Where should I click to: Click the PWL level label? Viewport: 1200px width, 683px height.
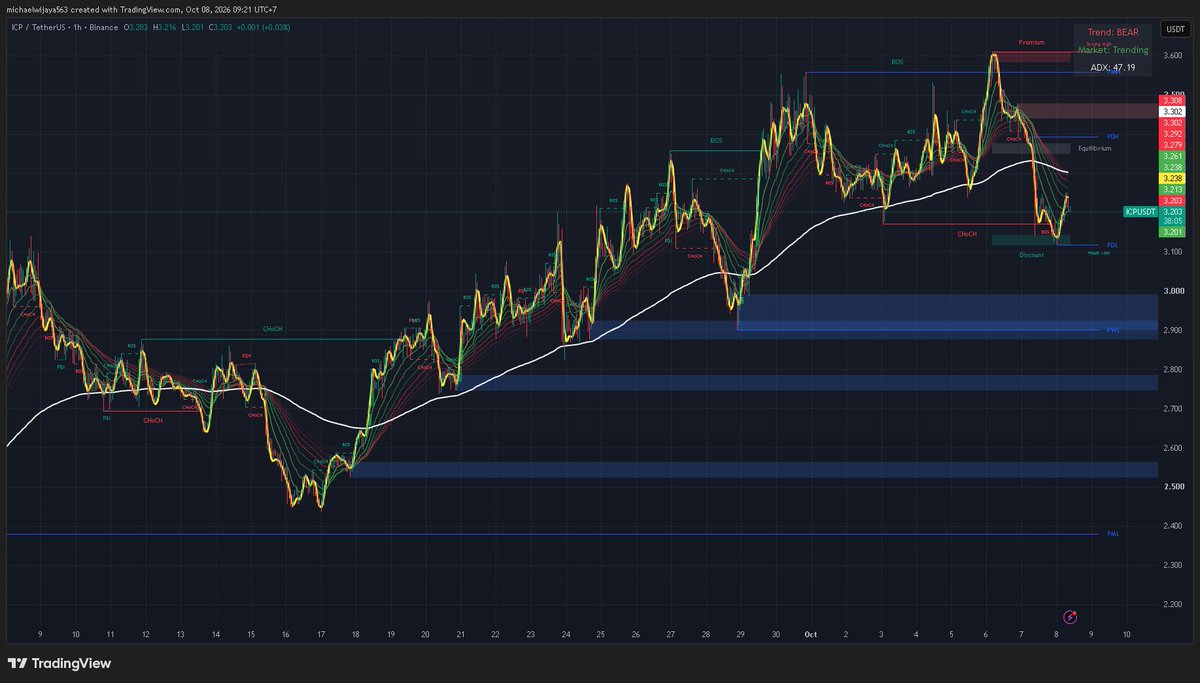(1112, 329)
